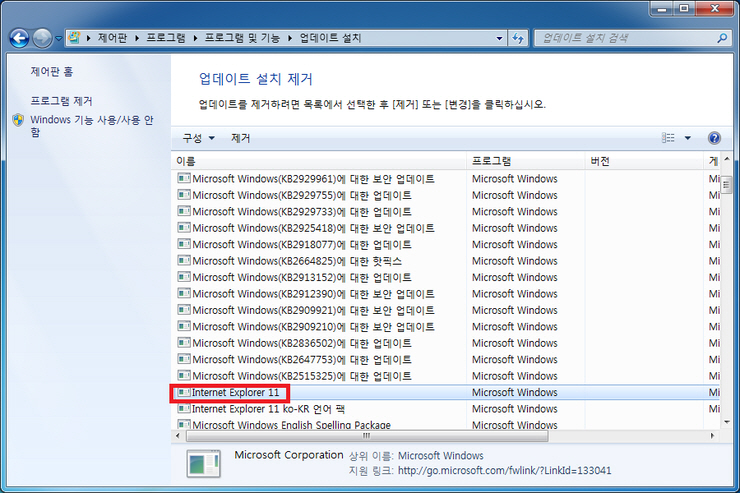
Task: Click the search magnifier icon
Action: (722, 38)
